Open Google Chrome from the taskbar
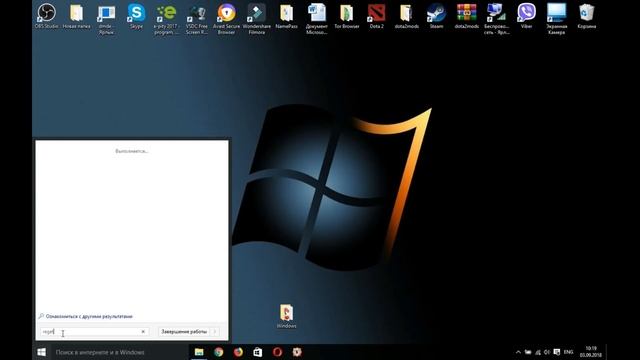The width and height of the screenshot is (640, 360). point(219,352)
